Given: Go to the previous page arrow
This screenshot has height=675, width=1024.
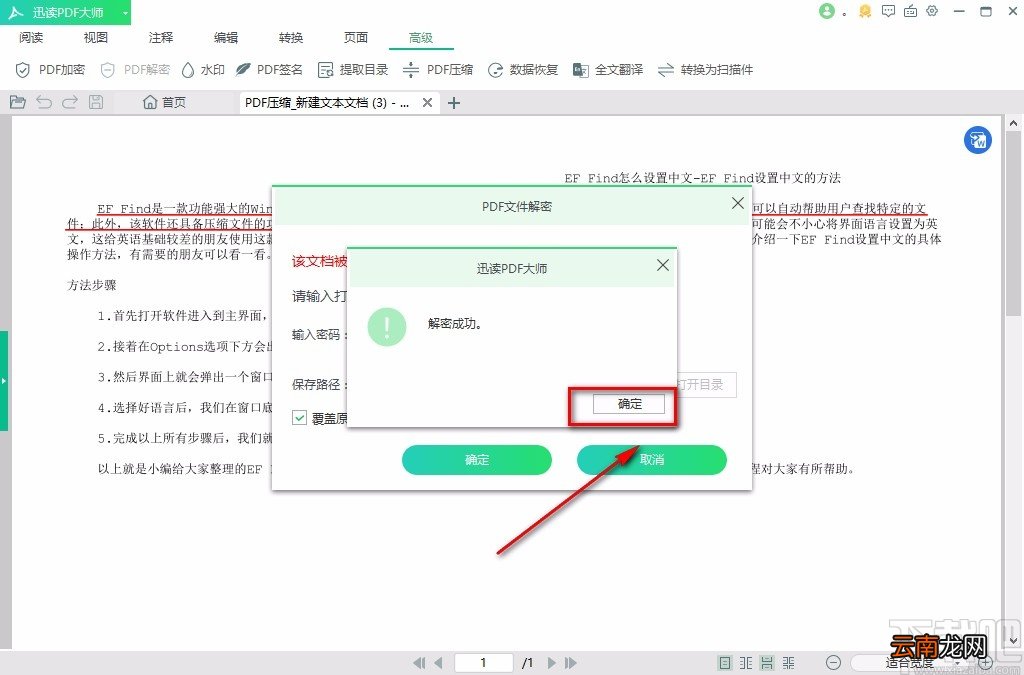Looking at the screenshot, I should [x=438, y=663].
